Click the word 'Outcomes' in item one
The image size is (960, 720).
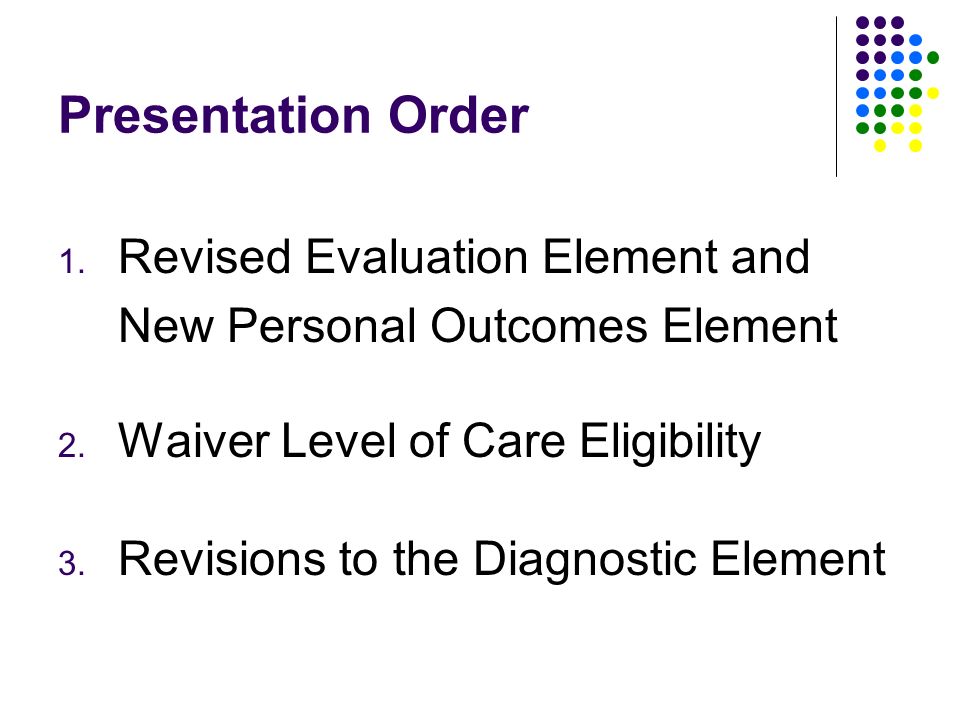click(539, 326)
